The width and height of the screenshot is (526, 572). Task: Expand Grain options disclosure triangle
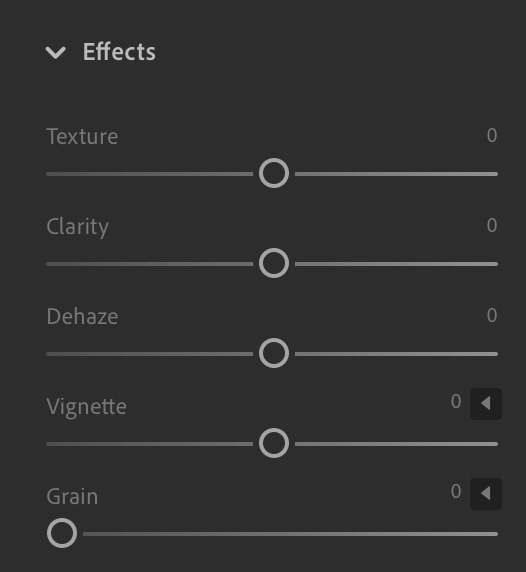(x=486, y=494)
